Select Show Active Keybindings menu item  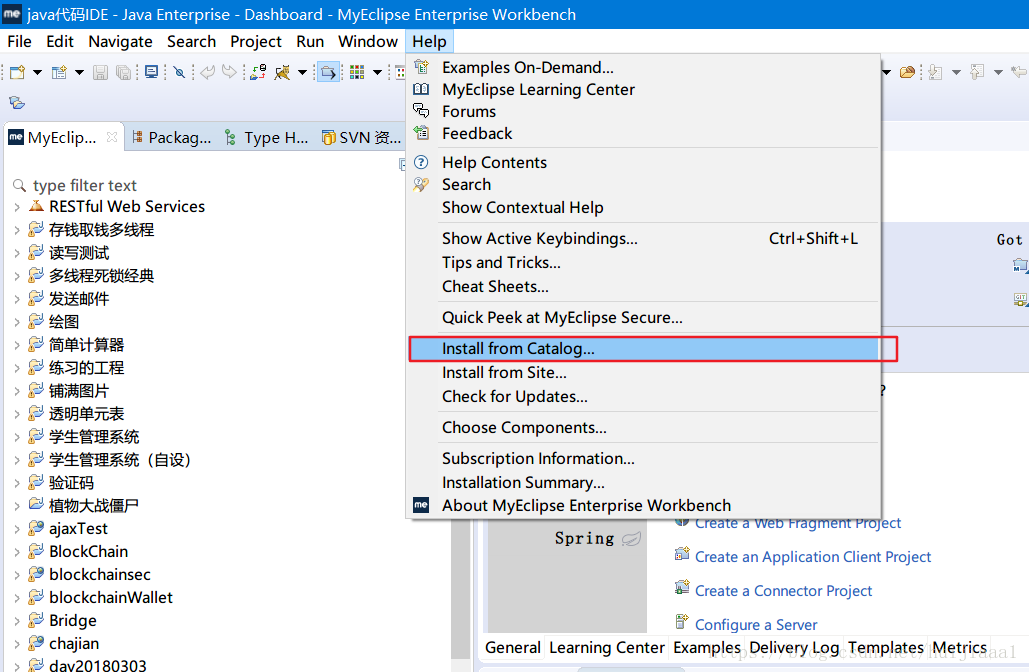[643, 238]
